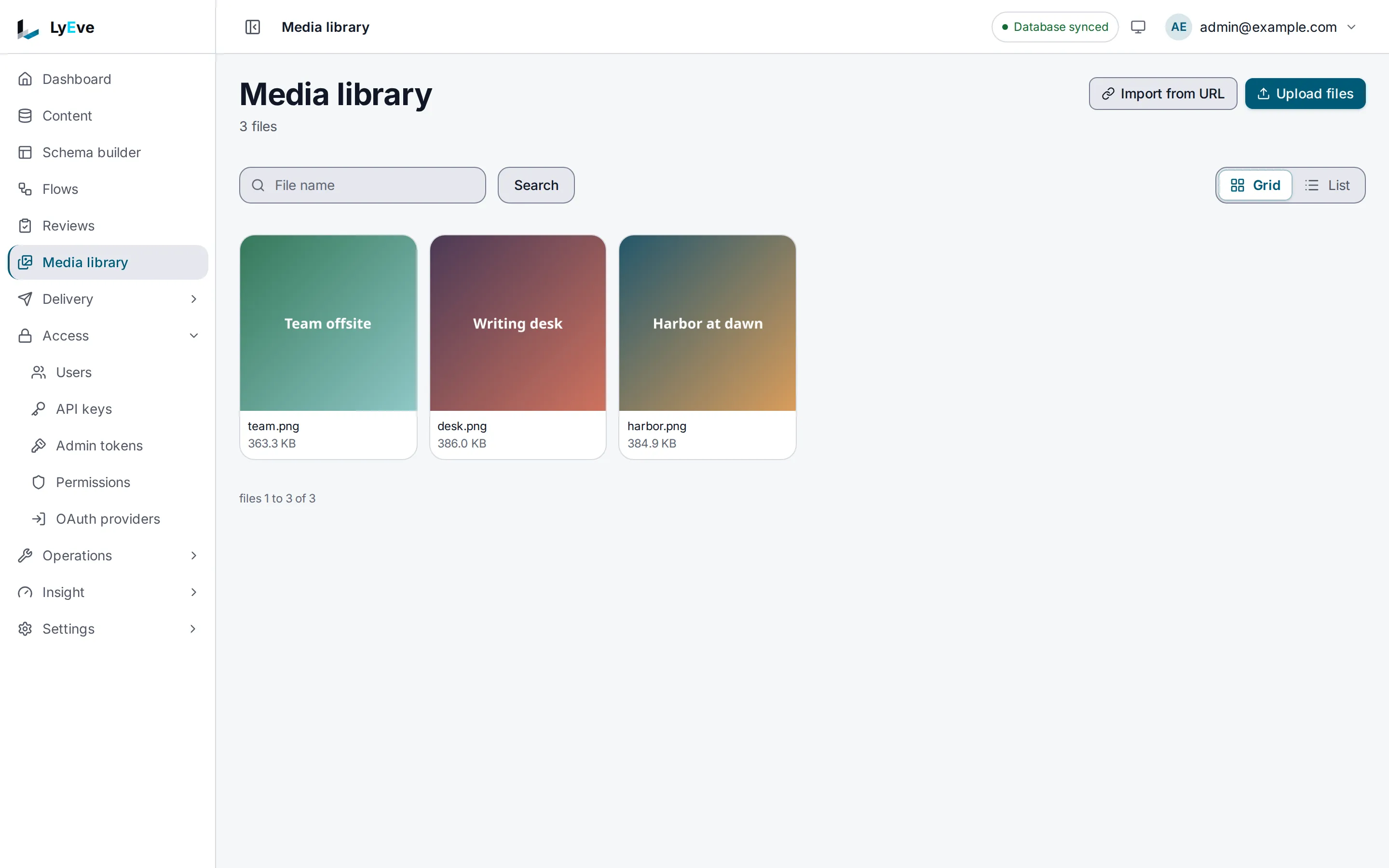This screenshot has height=868, width=1389.
Task: Click the Access lock icon
Action: 25,336
